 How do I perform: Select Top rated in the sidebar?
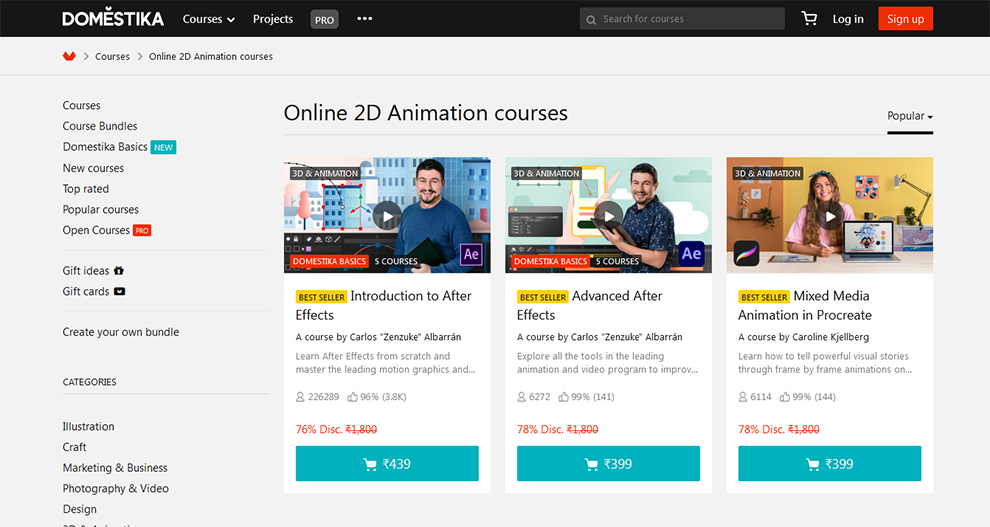(86, 189)
